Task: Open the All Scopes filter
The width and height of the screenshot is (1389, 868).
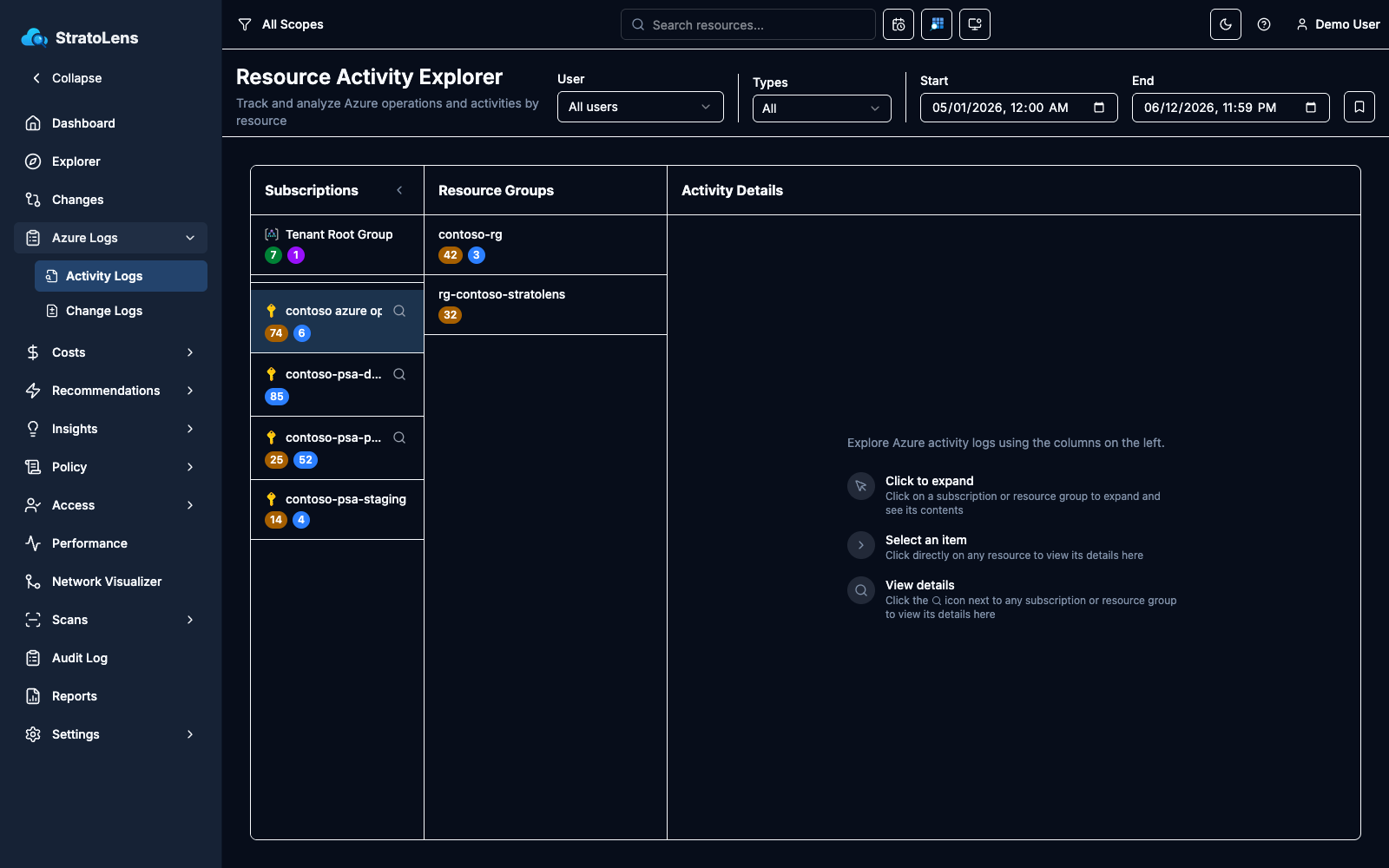Action: [x=280, y=24]
